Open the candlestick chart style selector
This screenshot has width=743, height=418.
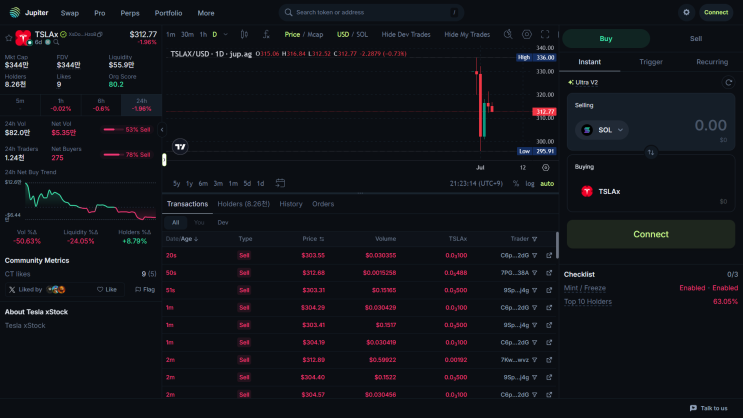point(244,34)
